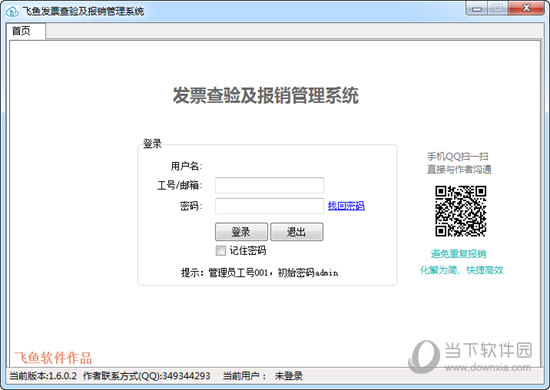Screen dimensions: 550x390
Task: Enable the 记住密码 checkbox
Action: [x=221, y=250]
